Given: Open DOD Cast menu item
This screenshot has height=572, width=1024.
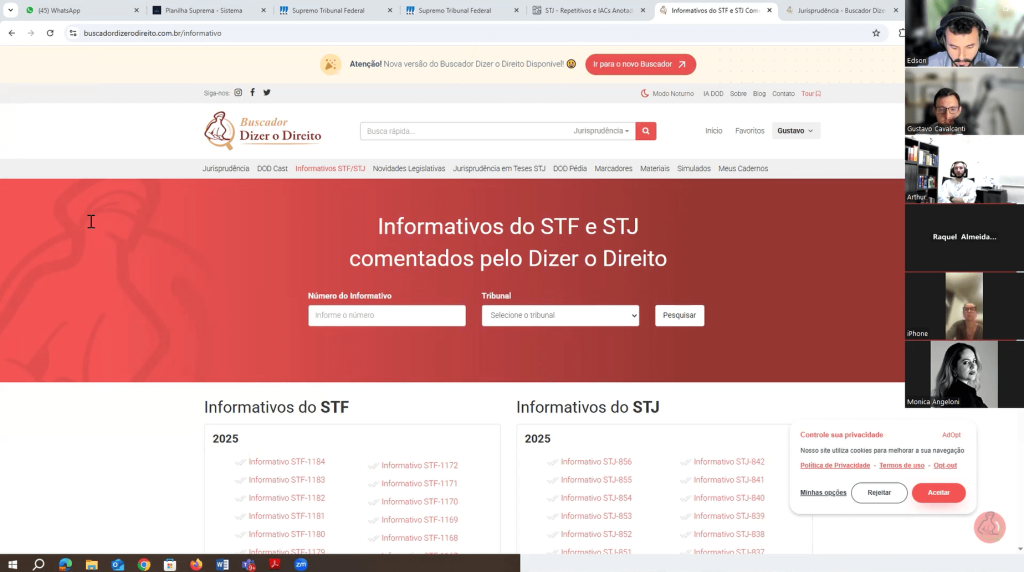Looking at the screenshot, I should pyautogui.click(x=272, y=168).
